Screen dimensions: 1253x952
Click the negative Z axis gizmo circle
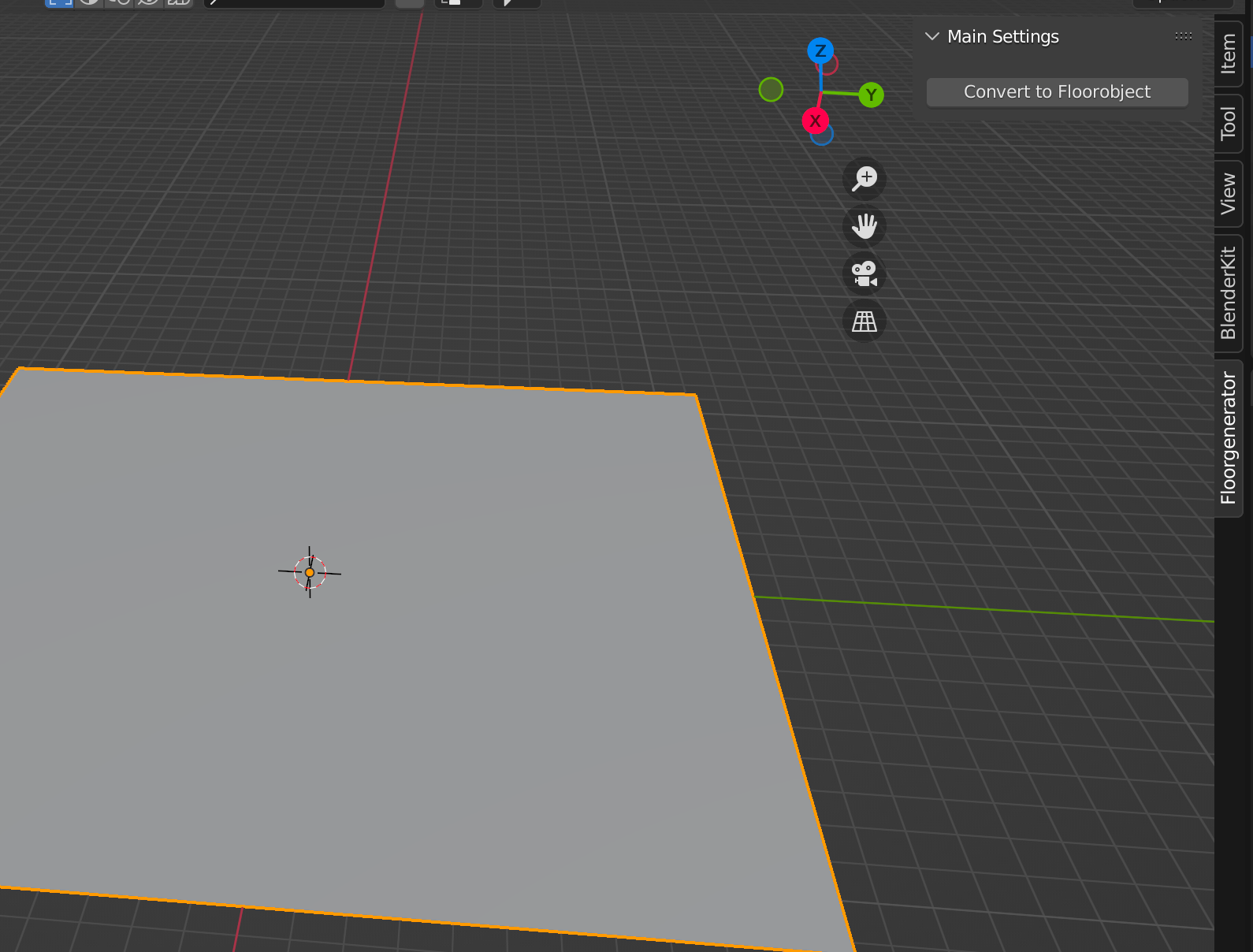824,137
